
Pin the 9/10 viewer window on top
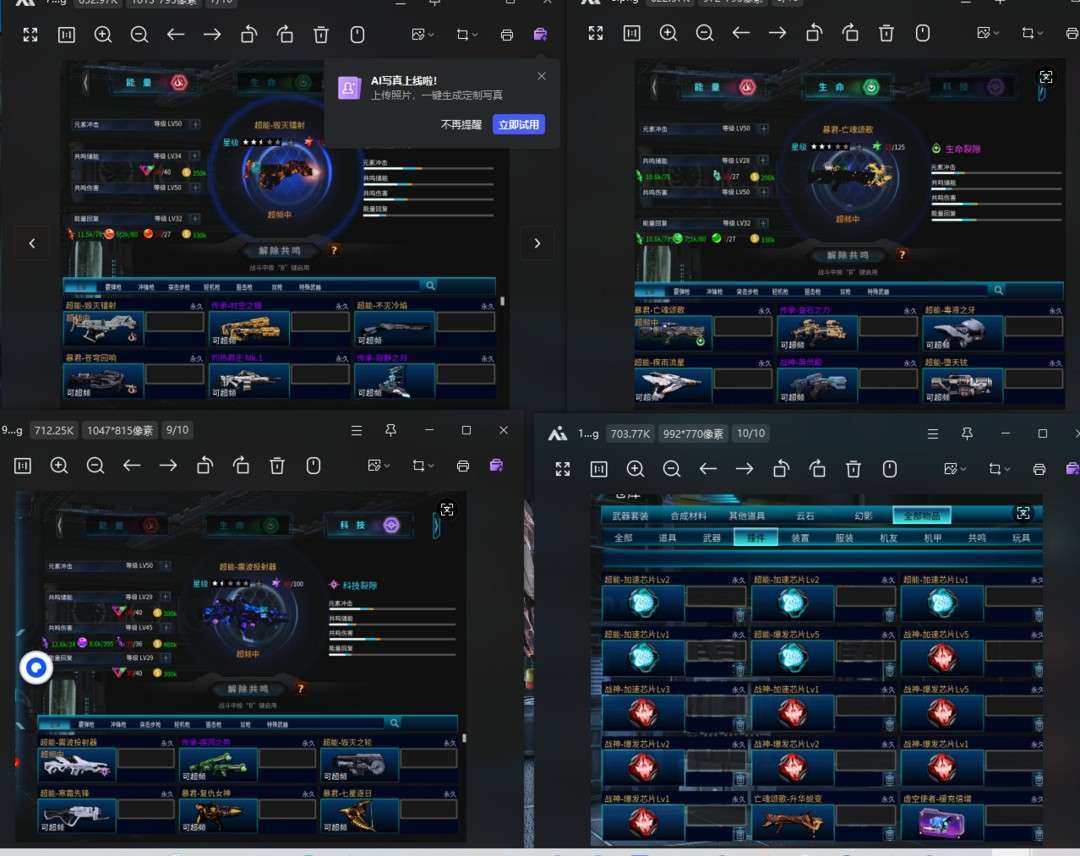pyautogui.click(x=391, y=430)
